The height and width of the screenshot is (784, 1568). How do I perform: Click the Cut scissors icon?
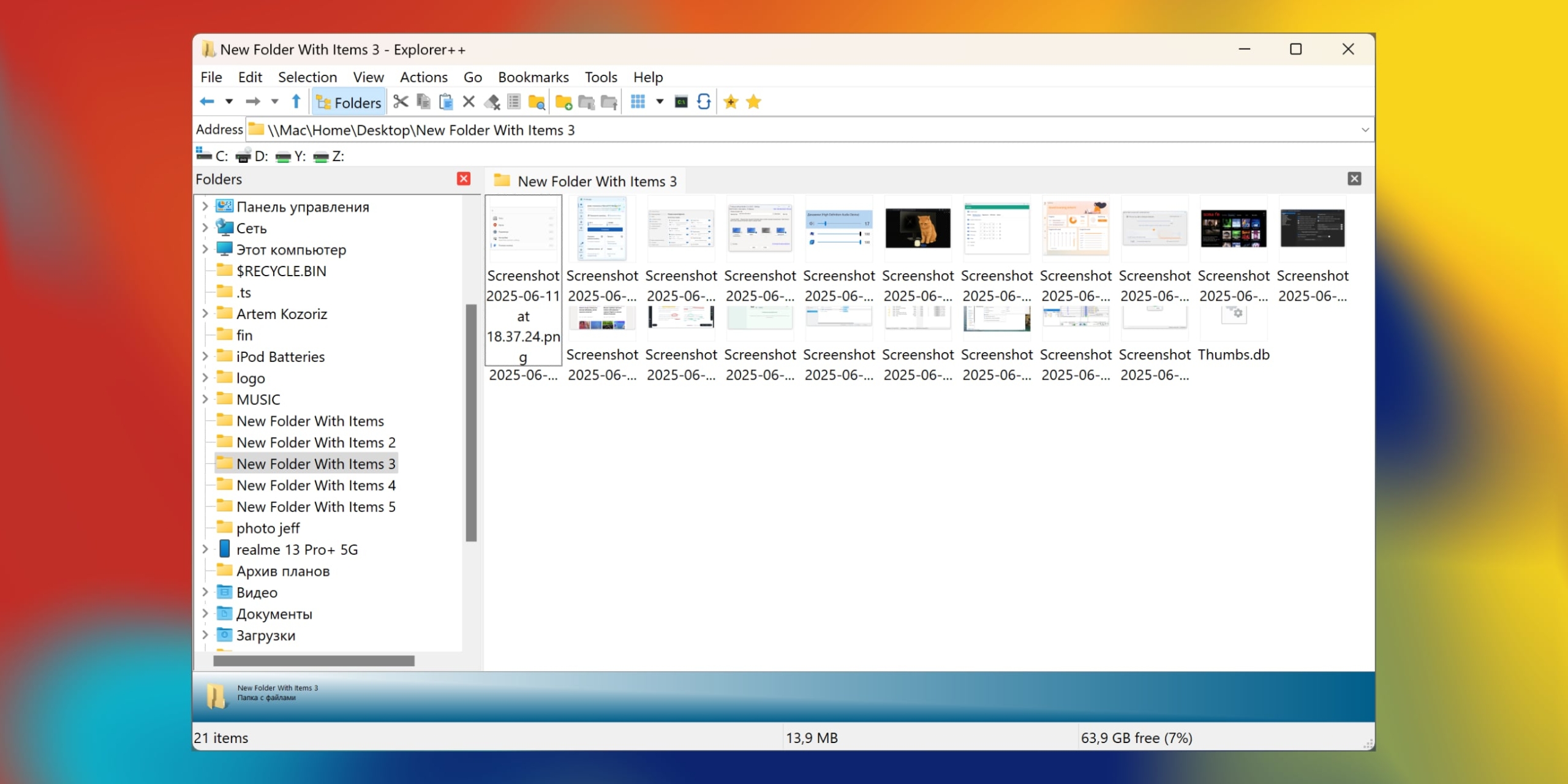401,102
